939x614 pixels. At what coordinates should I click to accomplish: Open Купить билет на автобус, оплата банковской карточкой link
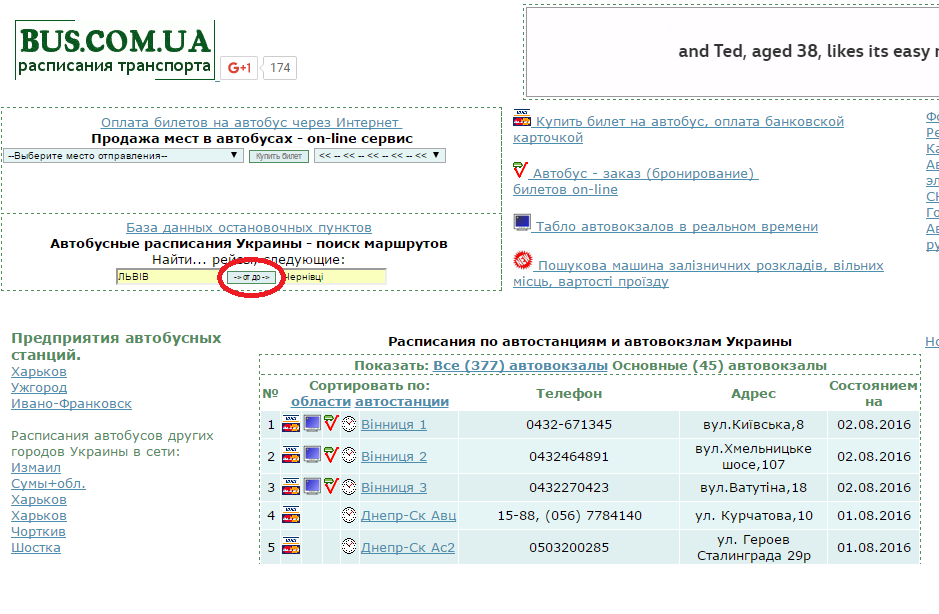[x=678, y=129]
